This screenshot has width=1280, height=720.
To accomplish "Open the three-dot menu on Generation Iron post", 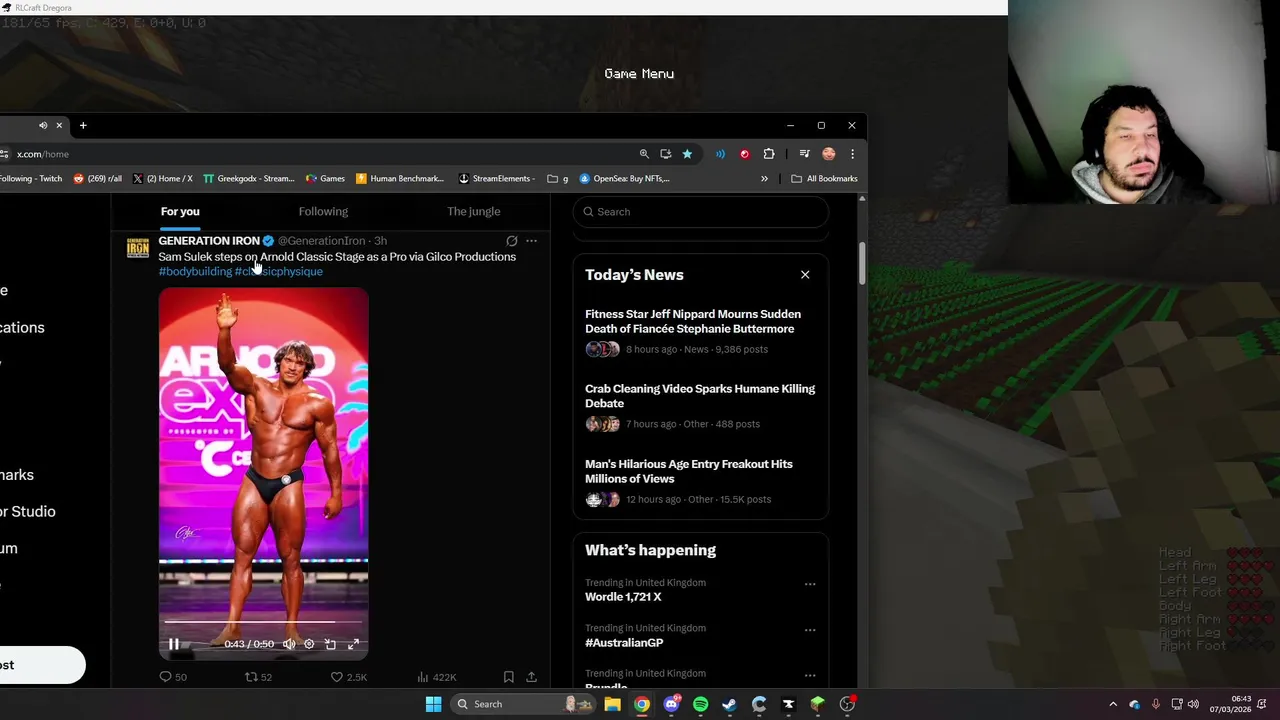I will [531, 241].
